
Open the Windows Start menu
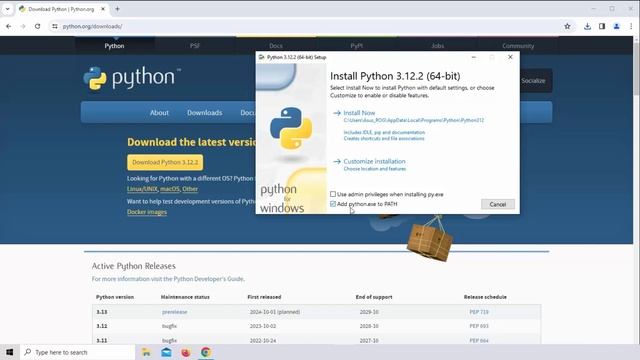tap(9, 352)
